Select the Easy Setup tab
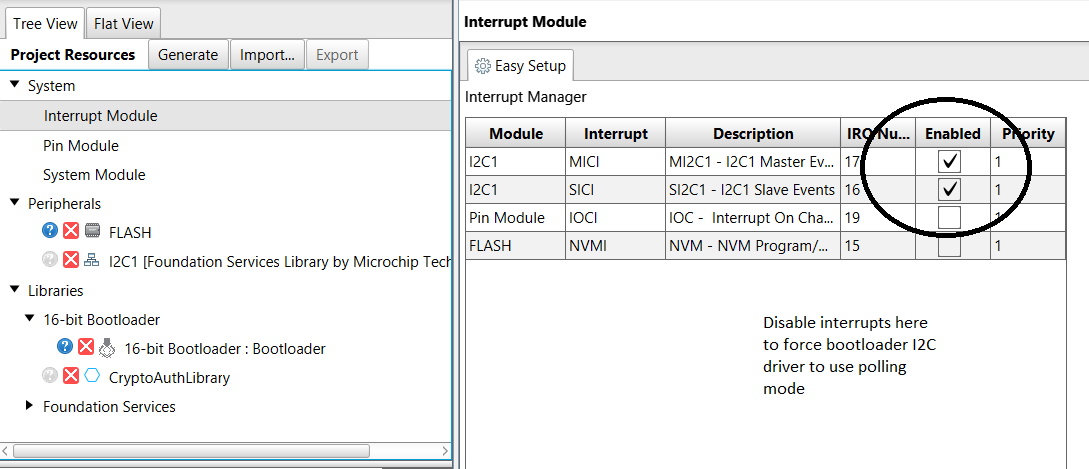This screenshot has width=1089, height=469. (520, 66)
